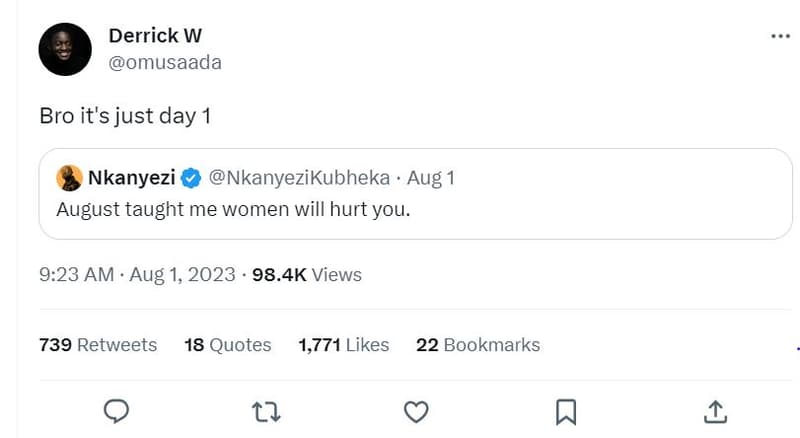Retweet using the arrows icon

click(x=266, y=411)
